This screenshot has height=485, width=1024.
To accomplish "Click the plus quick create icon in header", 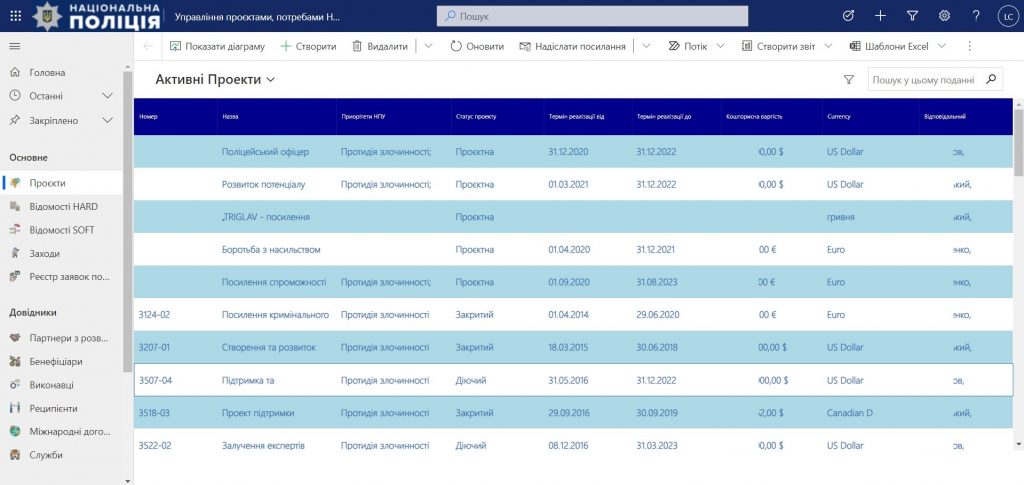I will pos(880,16).
